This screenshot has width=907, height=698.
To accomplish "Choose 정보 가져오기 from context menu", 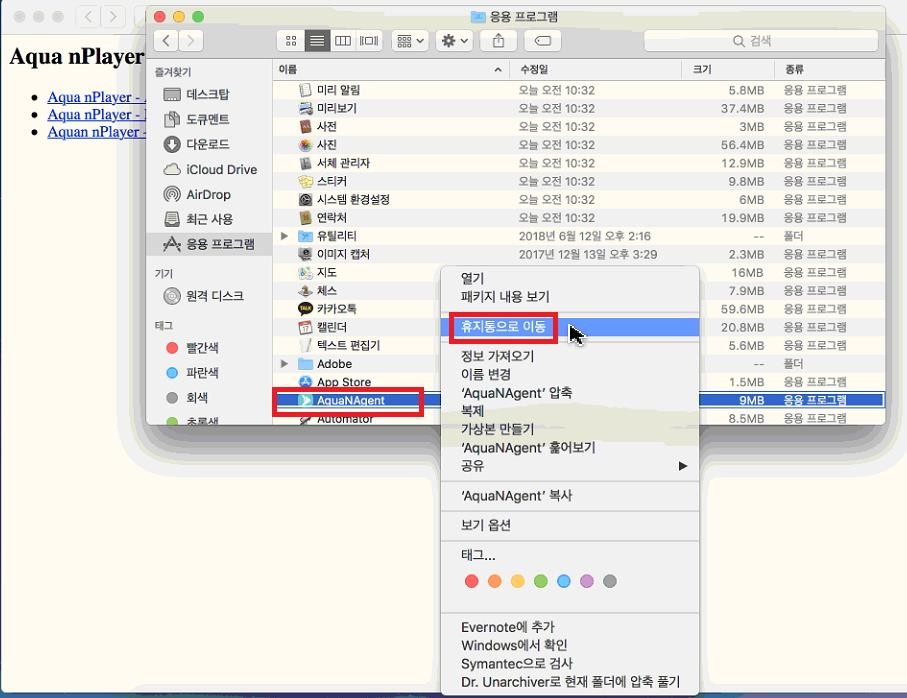I will click(570, 356).
